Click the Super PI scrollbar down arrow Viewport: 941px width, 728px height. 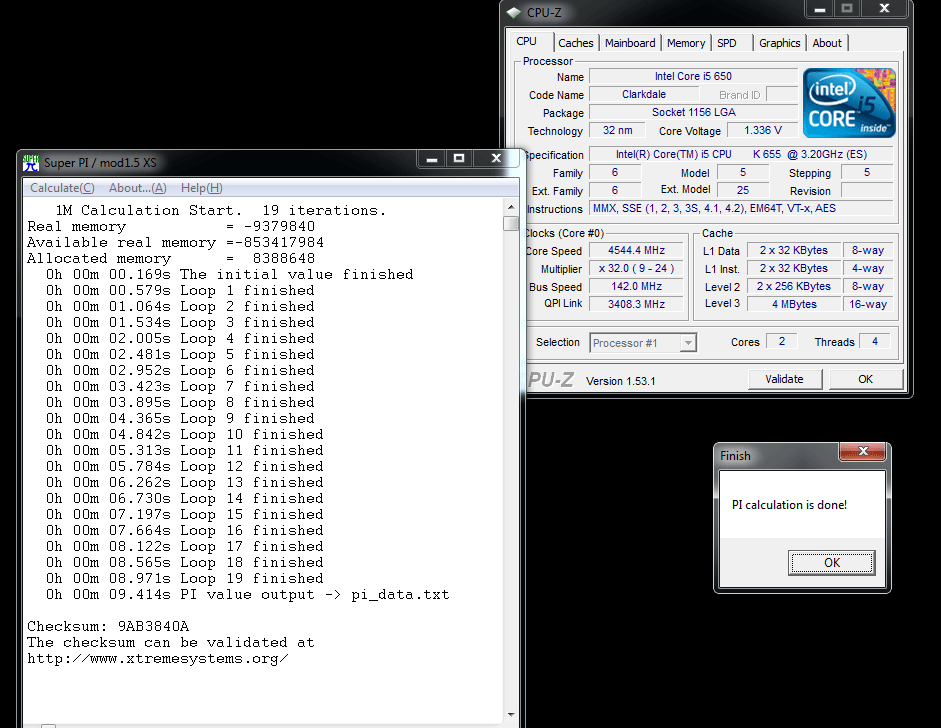click(x=511, y=714)
